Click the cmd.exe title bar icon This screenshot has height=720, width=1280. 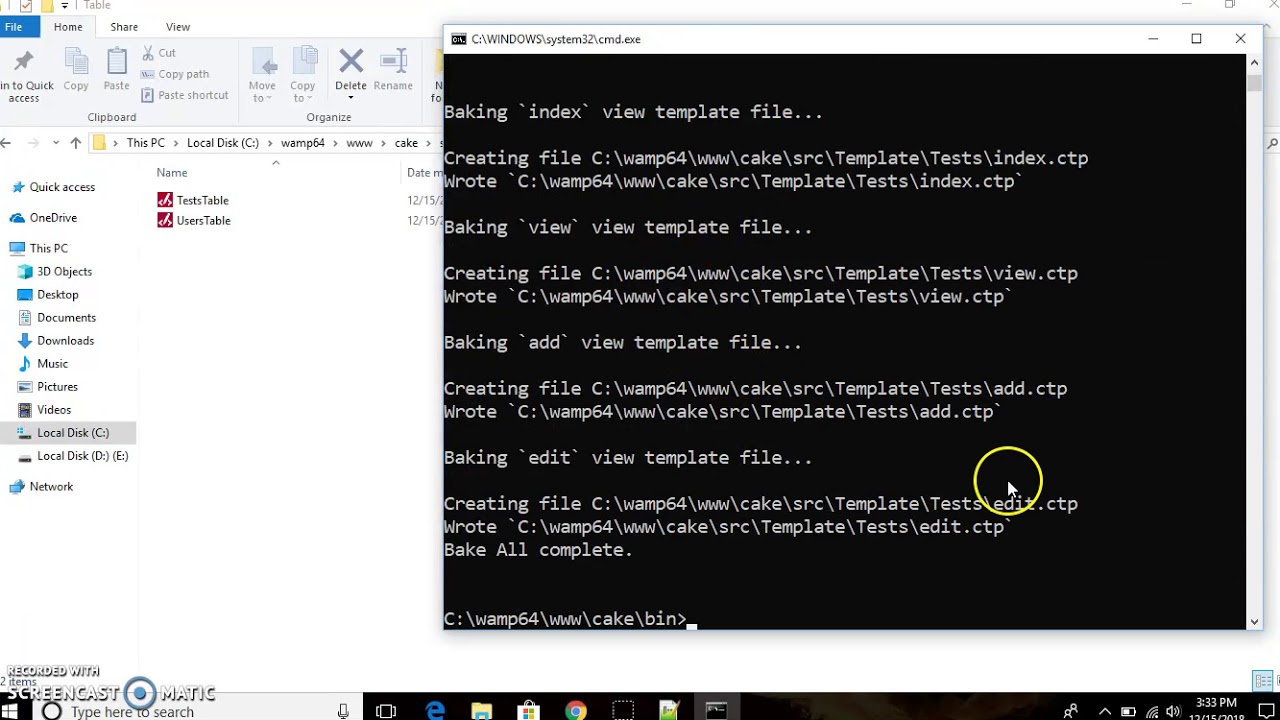[x=459, y=39]
